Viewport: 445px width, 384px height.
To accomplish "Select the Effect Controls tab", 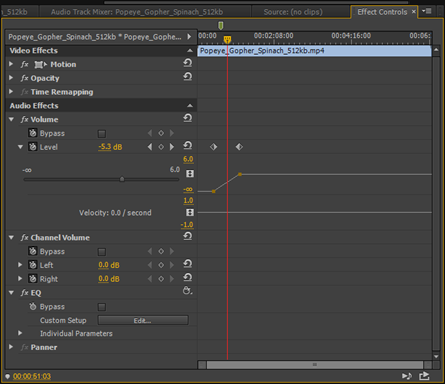I will pyautogui.click(x=382, y=12).
